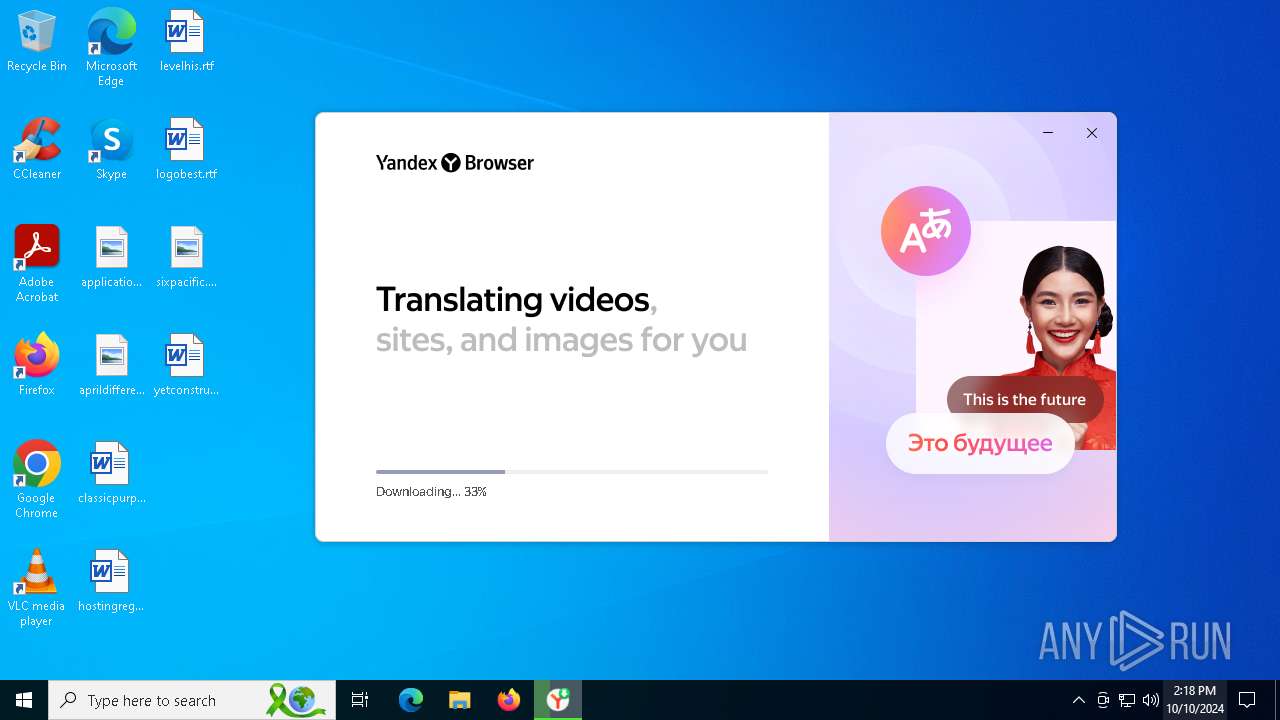Viewport: 1280px width, 720px height.
Task: Select the CCleaner desktop shortcut
Action: [37, 150]
